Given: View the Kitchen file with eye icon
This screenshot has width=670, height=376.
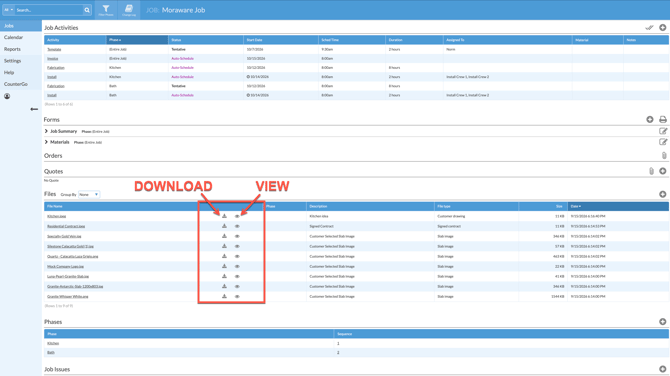Looking at the screenshot, I should (237, 216).
